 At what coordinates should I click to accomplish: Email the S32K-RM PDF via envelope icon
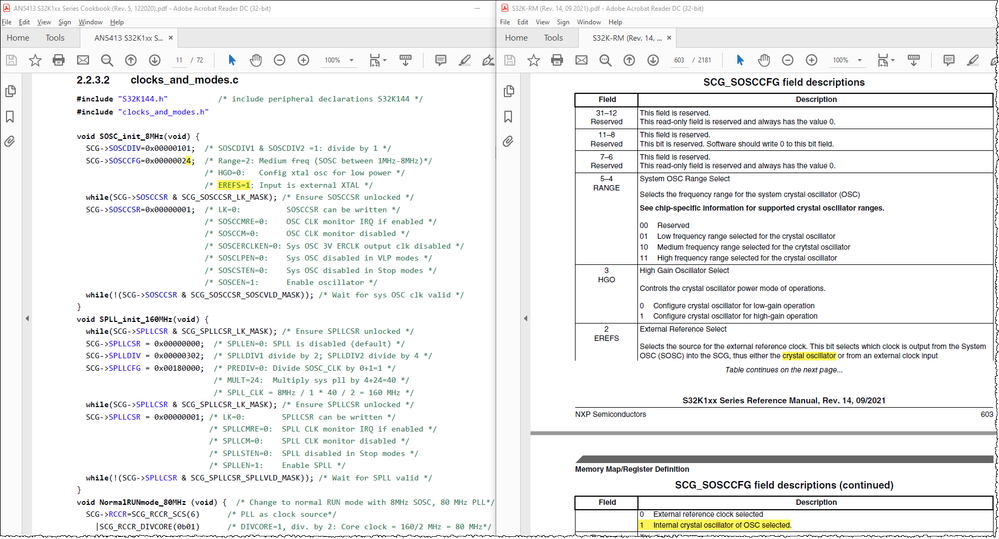[581, 60]
